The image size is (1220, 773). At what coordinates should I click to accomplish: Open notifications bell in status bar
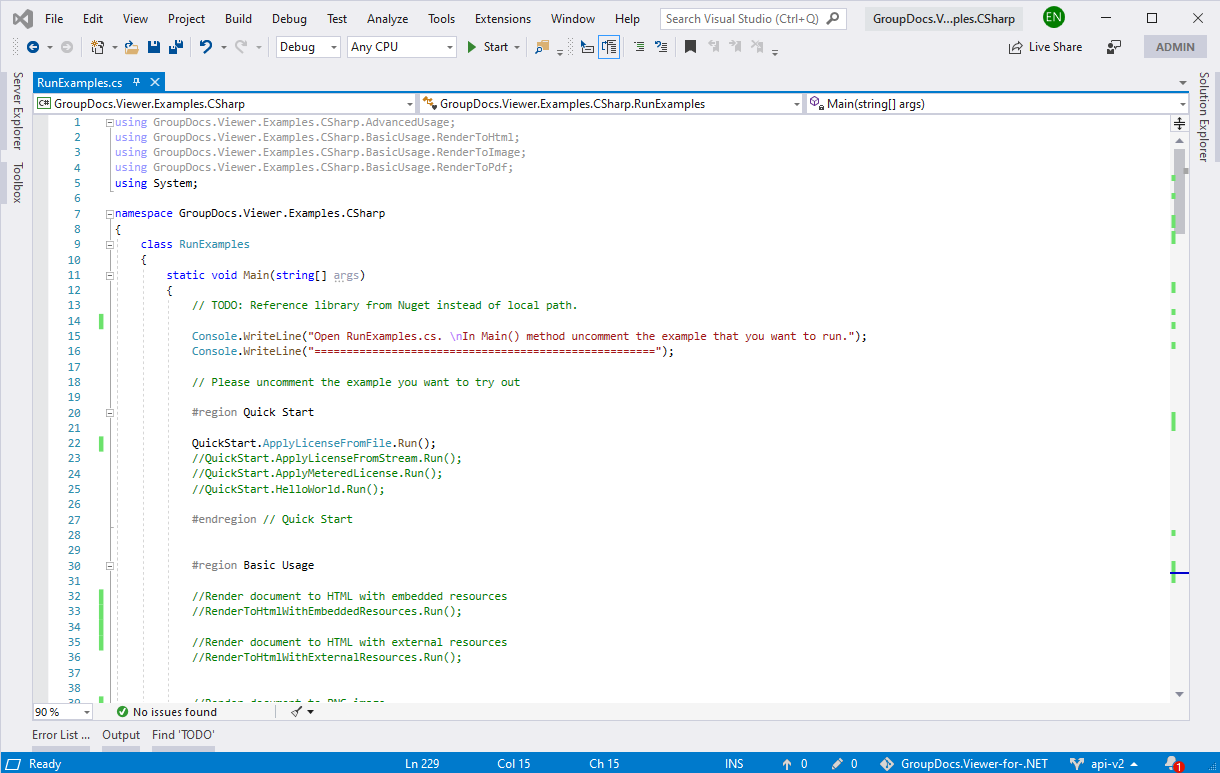coord(1171,764)
